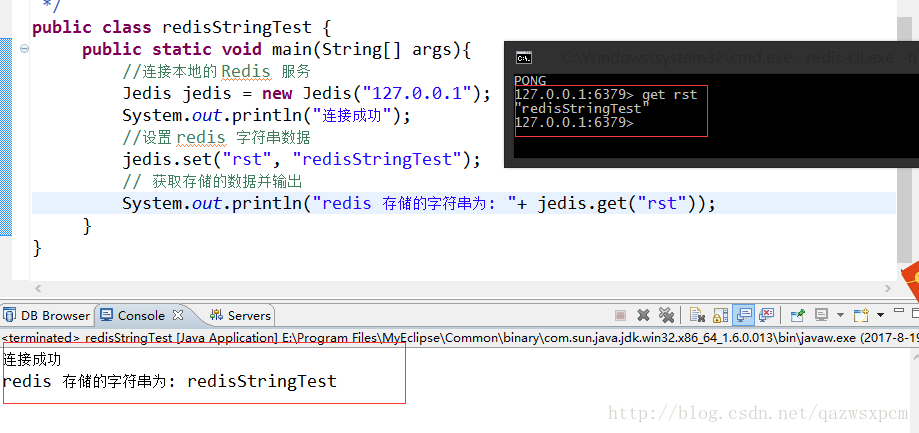Clear the console with the document X icon

point(697,315)
